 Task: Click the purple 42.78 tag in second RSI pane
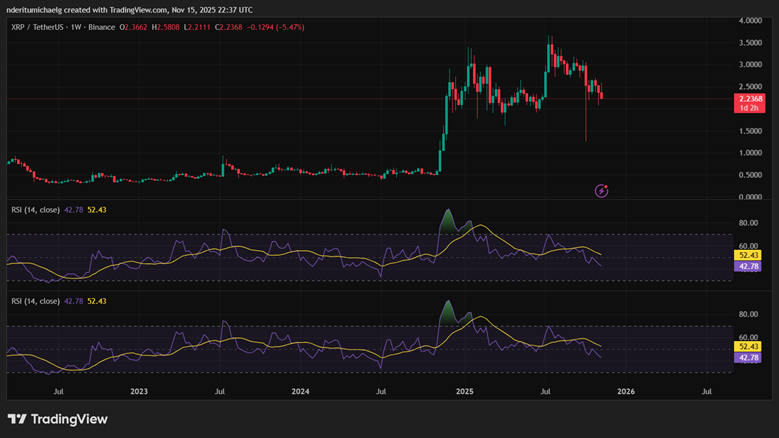[x=749, y=357]
